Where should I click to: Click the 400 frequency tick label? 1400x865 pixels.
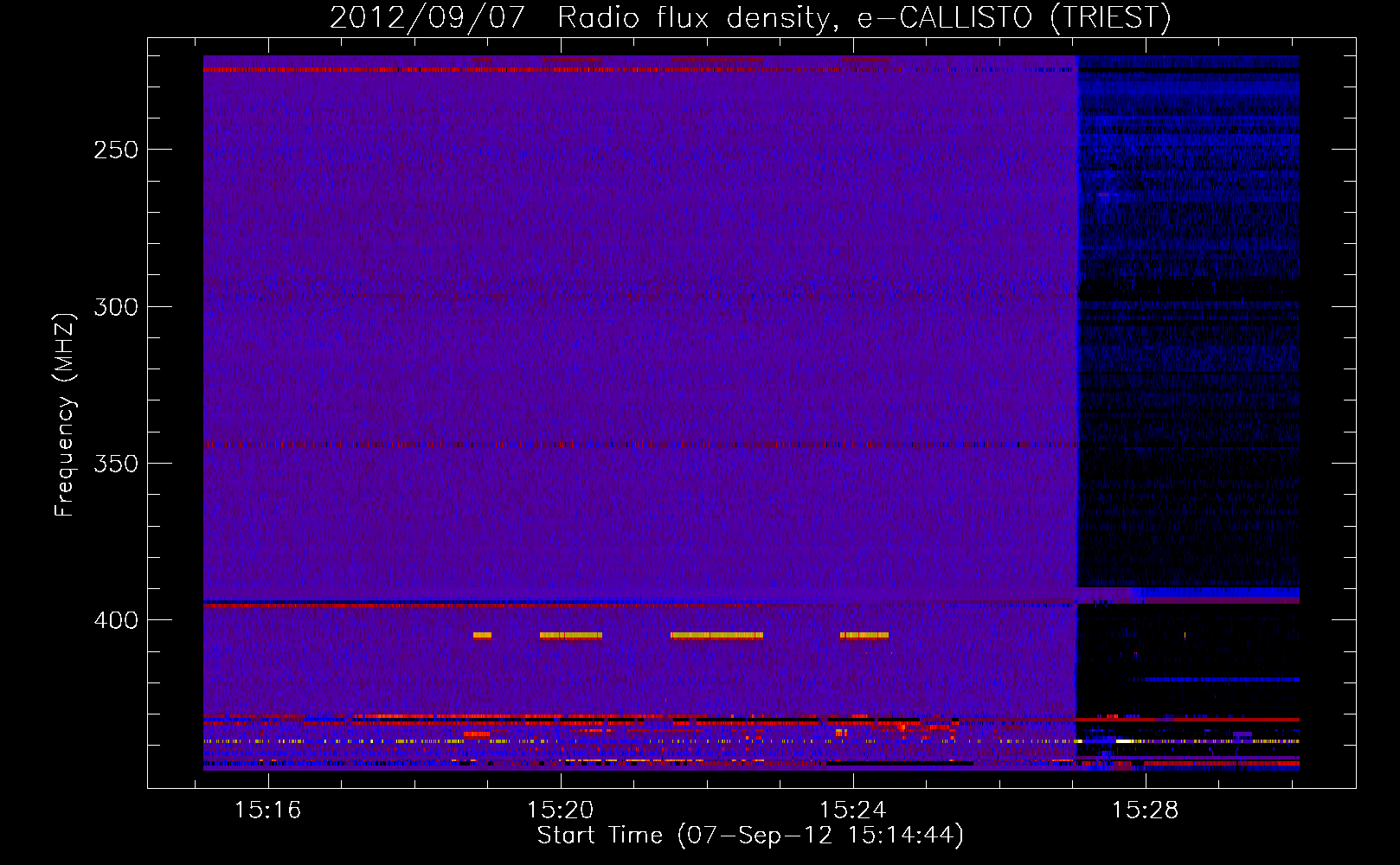click(x=116, y=620)
